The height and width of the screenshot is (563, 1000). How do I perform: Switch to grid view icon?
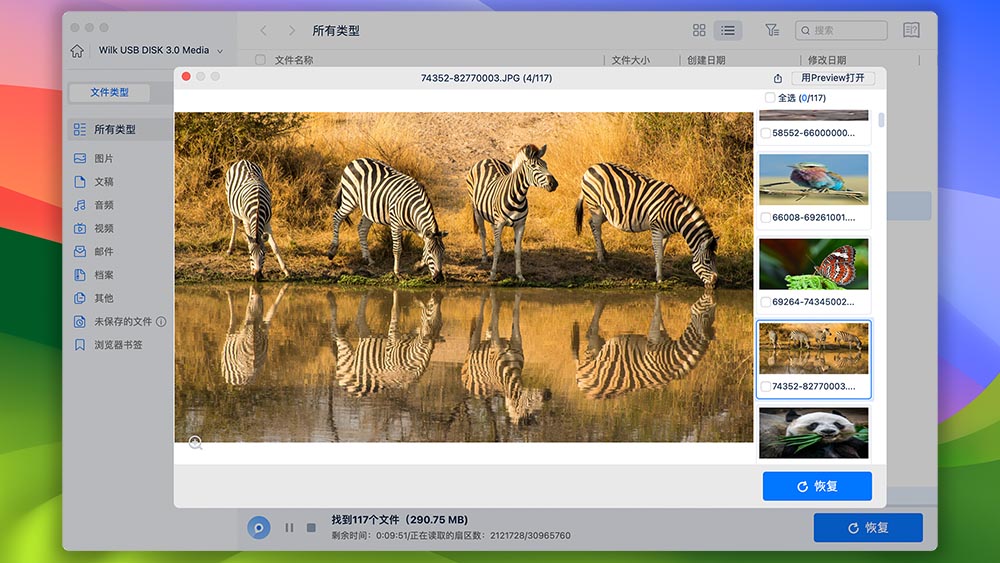699,30
